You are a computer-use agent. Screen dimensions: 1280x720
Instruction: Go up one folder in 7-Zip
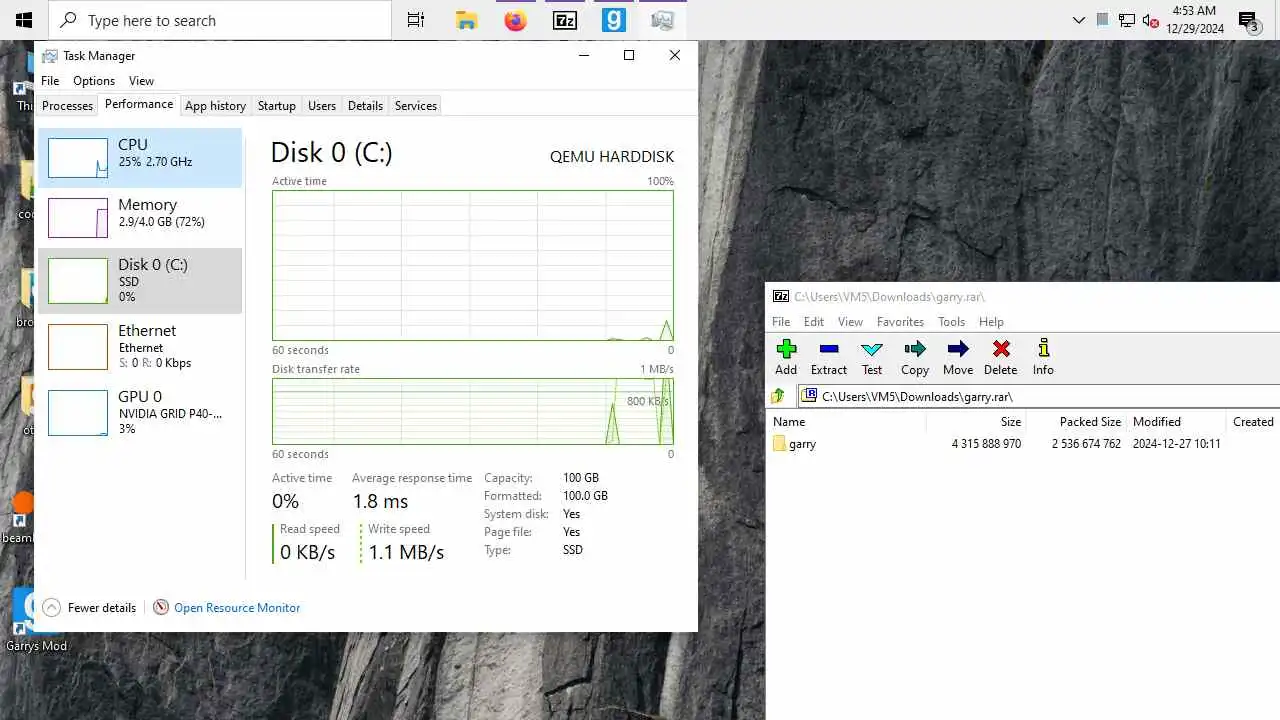(778, 396)
